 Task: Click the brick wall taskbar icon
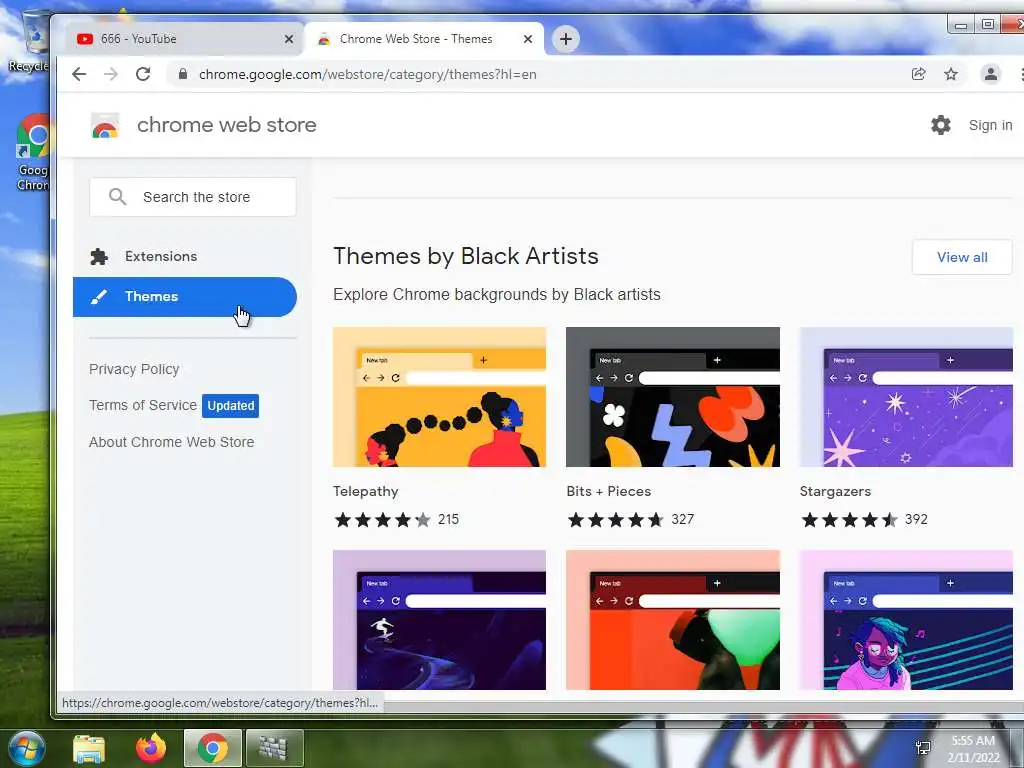tap(274, 748)
